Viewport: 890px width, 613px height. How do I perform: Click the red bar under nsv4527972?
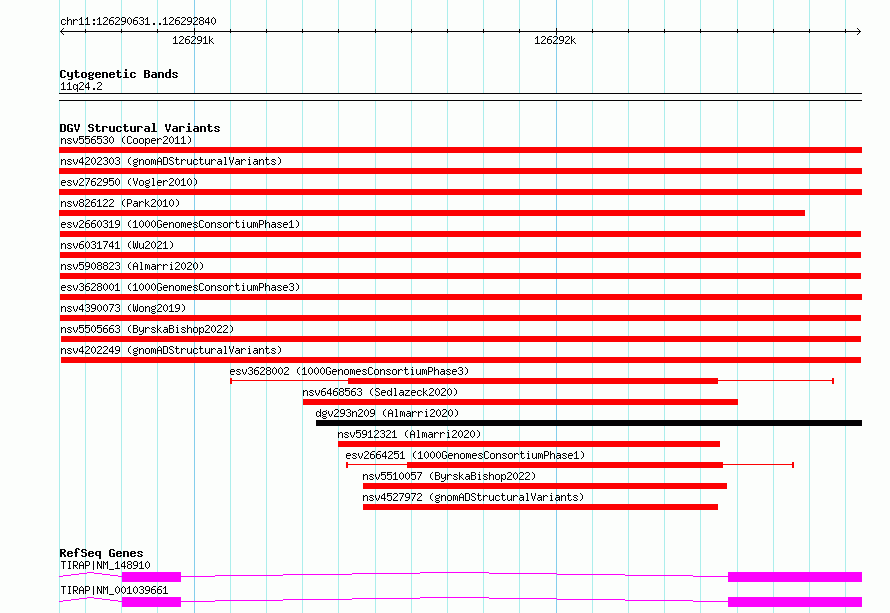point(540,507)
